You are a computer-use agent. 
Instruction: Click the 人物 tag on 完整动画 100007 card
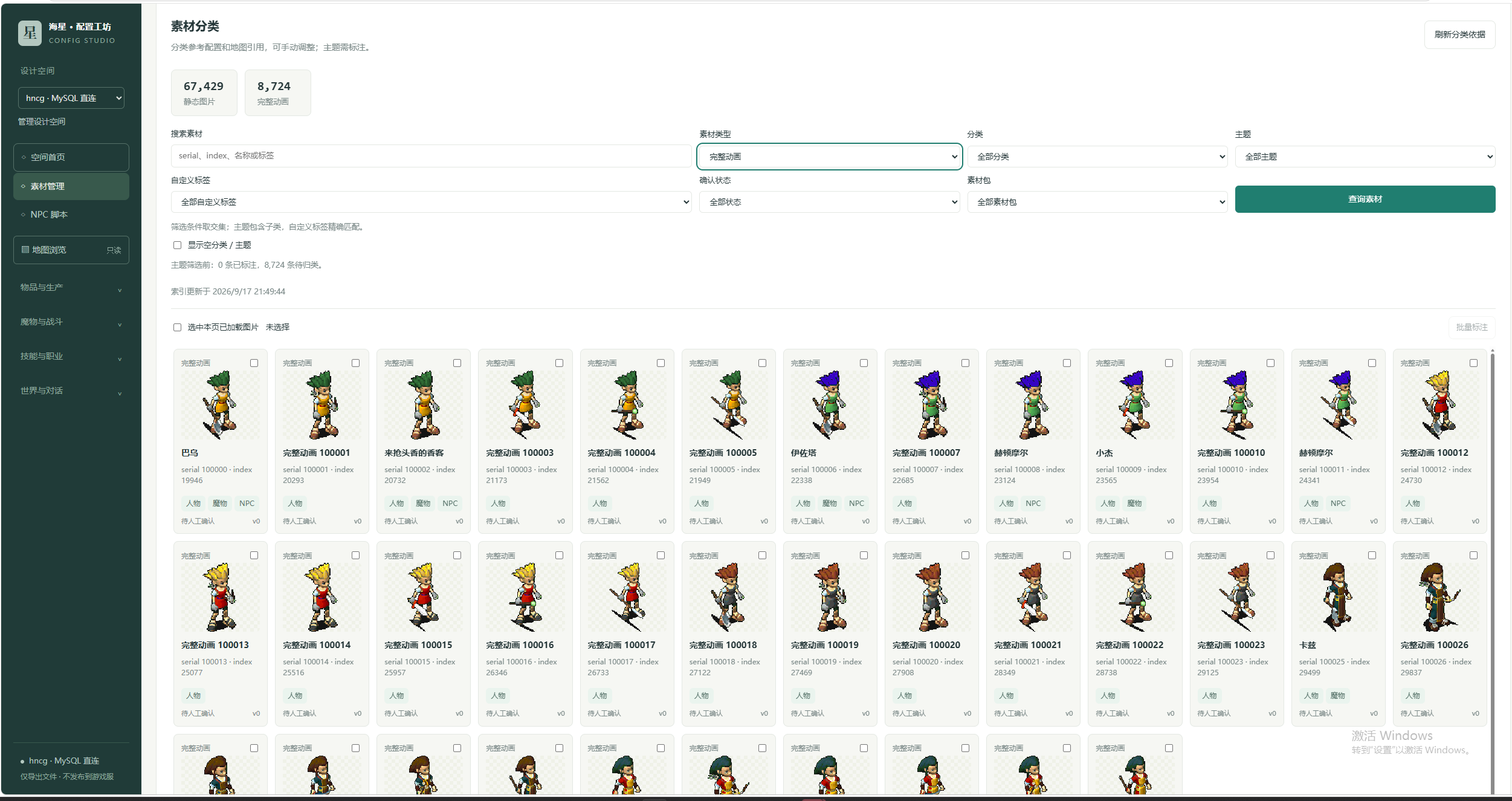(x=905, y=504)
